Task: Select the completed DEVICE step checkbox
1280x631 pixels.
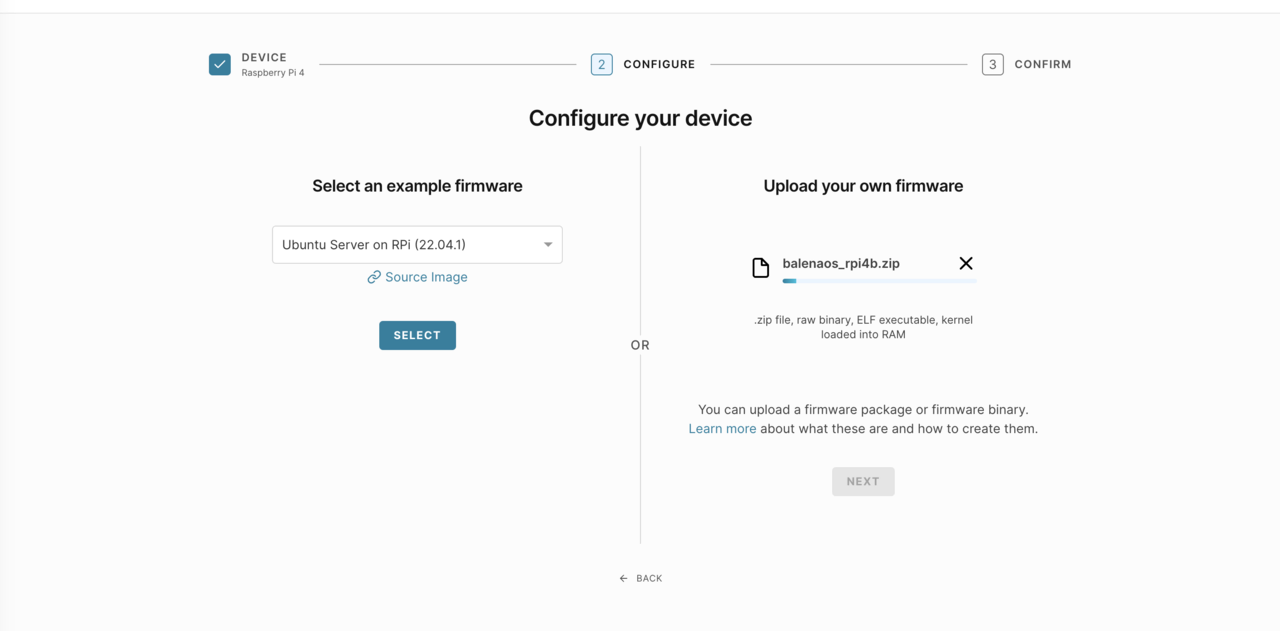Action: (x=219, y=64)
